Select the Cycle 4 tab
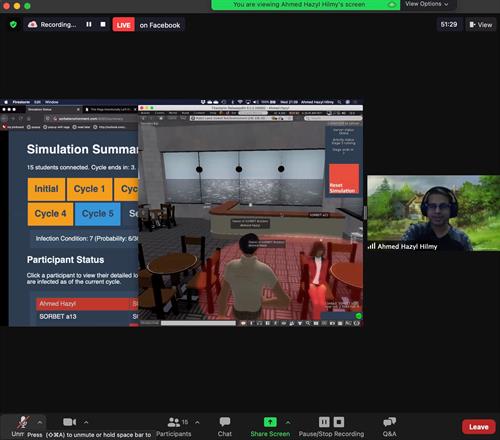500x440 pixels. pos(50,214)
